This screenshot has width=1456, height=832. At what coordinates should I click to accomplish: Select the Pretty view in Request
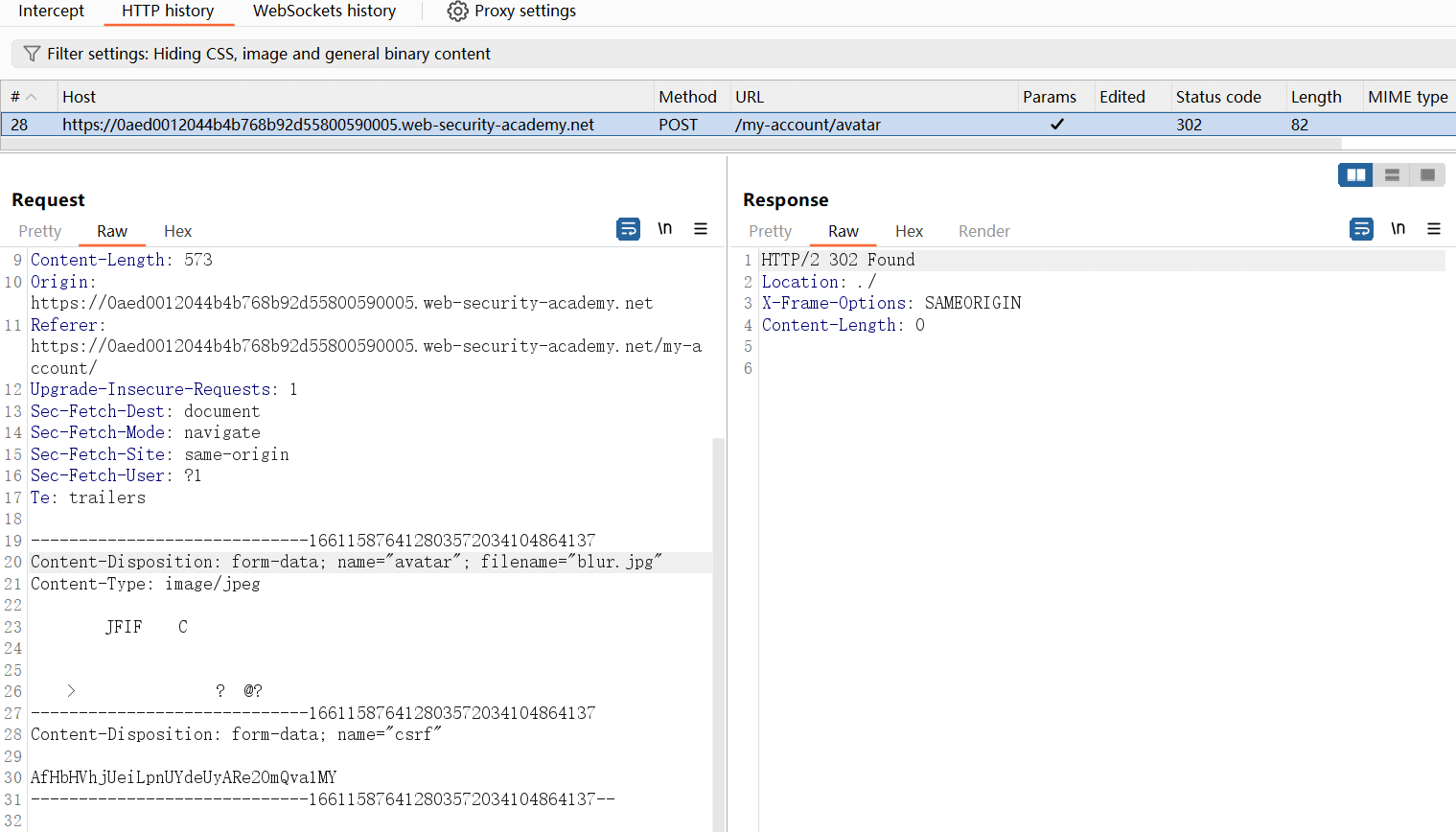tap(40, 231)
